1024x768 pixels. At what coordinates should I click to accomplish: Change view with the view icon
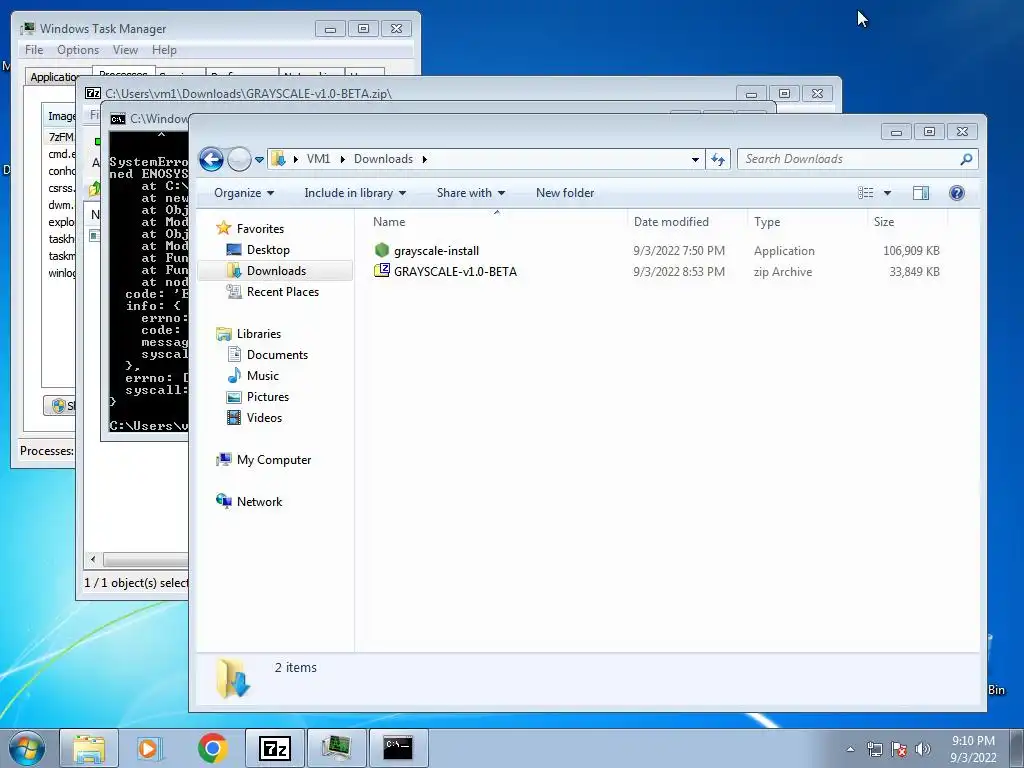pyautogui.click(x=866, y=193)
